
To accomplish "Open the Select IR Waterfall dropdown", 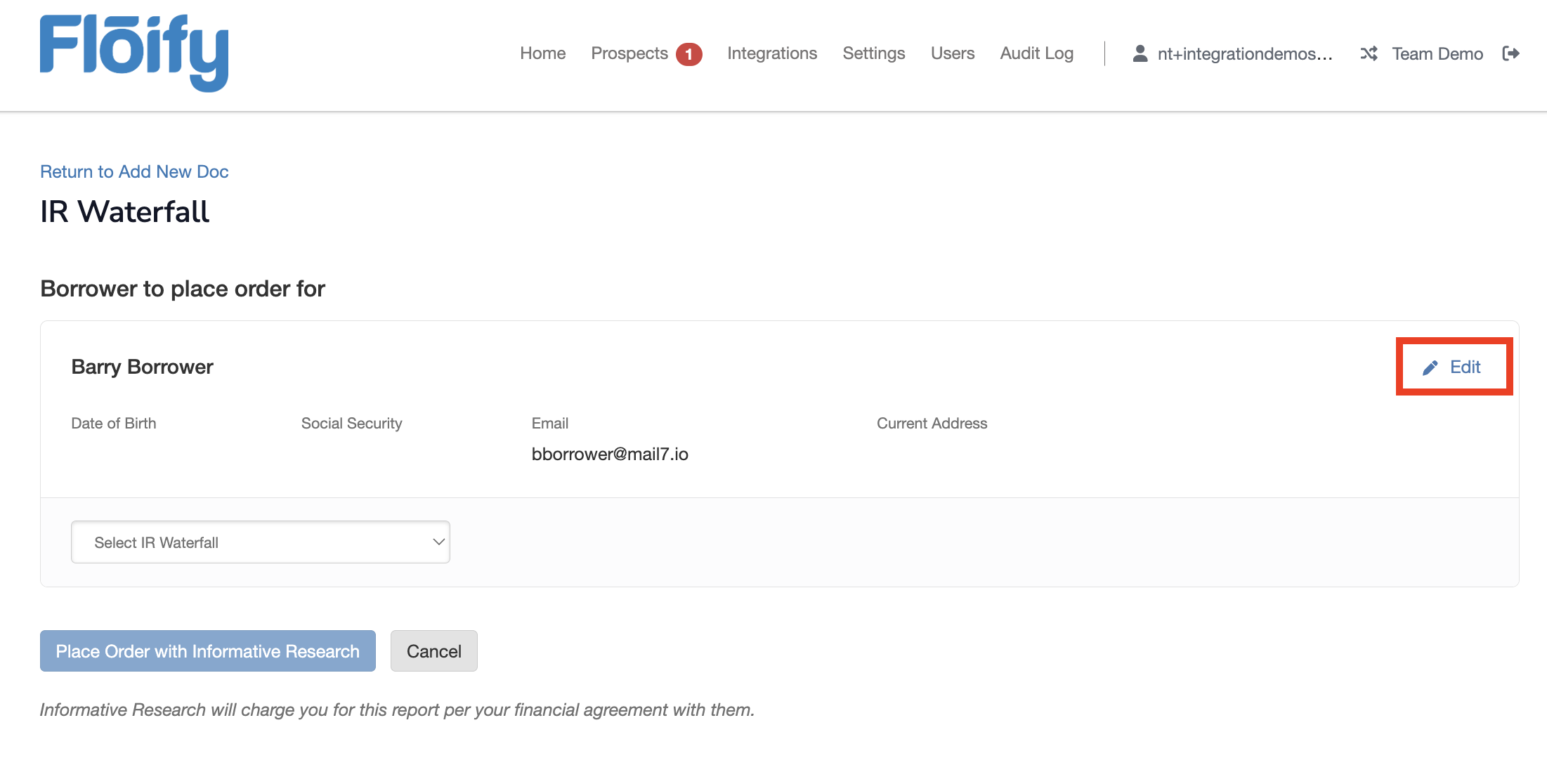I will [260, 542].
